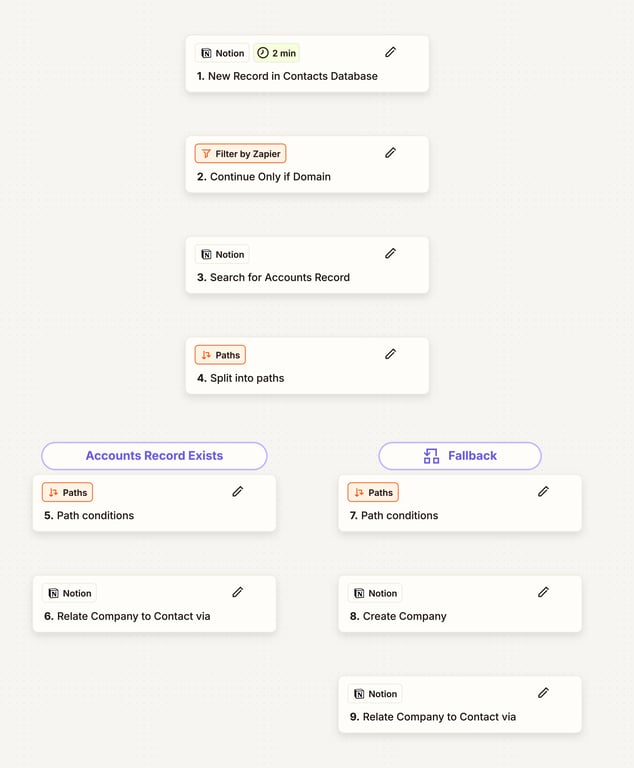Click the Paths badge on step 7
Screen dimensions: 634x768
[373, 492]
